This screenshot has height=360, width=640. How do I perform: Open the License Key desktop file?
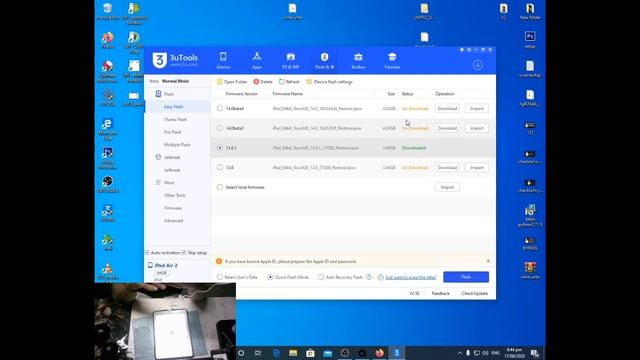click(x=530, y=69)
